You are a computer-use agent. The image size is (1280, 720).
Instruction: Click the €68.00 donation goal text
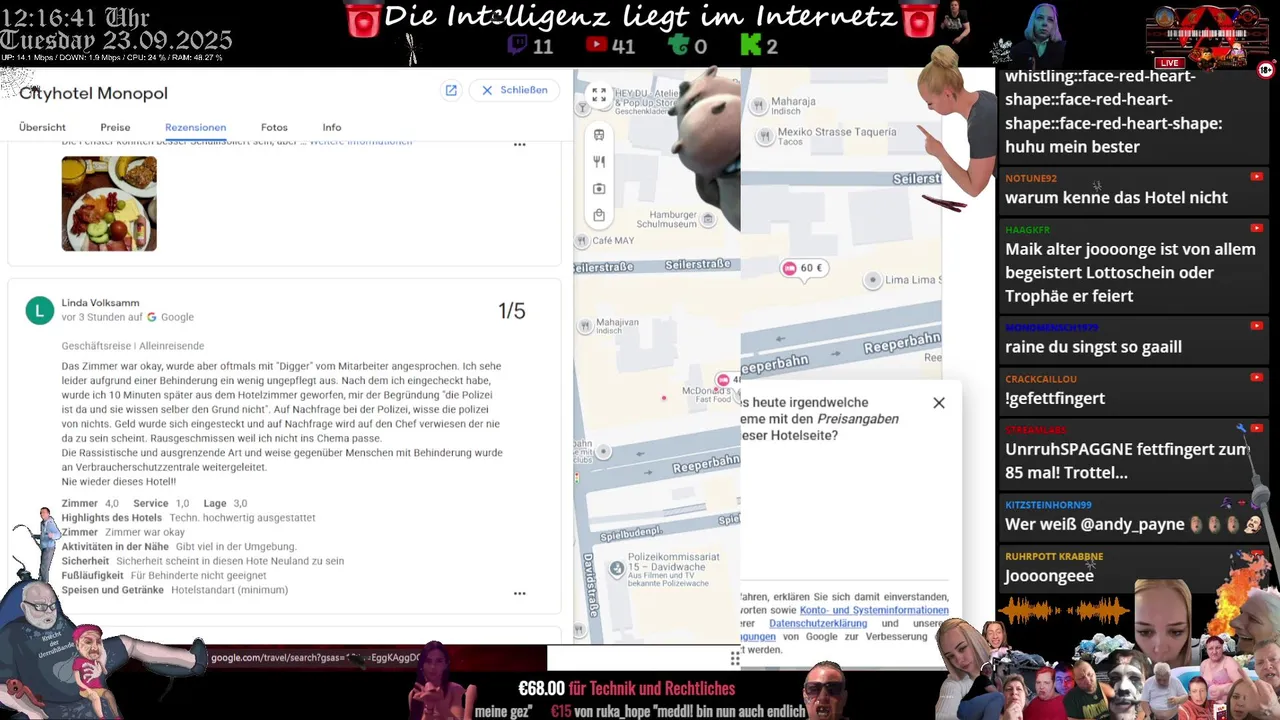point(542,688)
